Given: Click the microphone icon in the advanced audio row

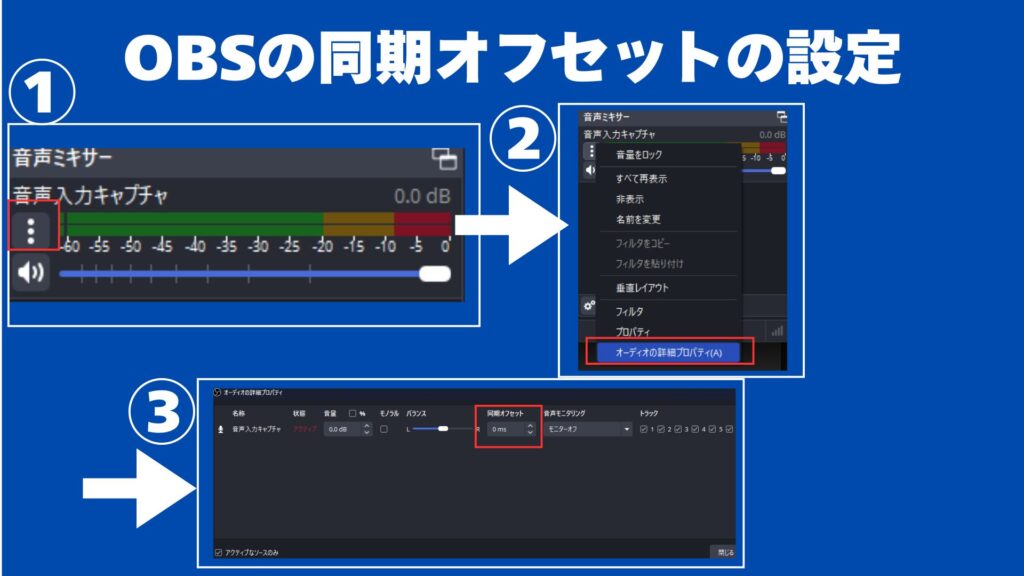Looking at the screenshot, I should [221, 429].
